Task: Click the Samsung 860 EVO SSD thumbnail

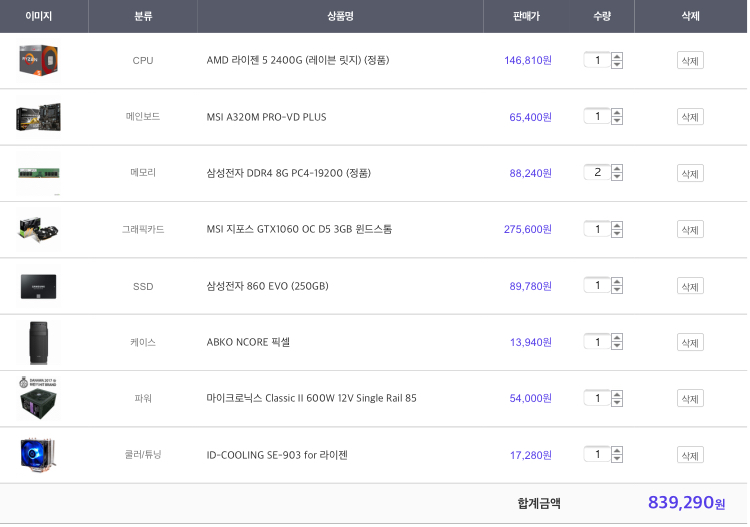Action: click(x=38, y=286)
